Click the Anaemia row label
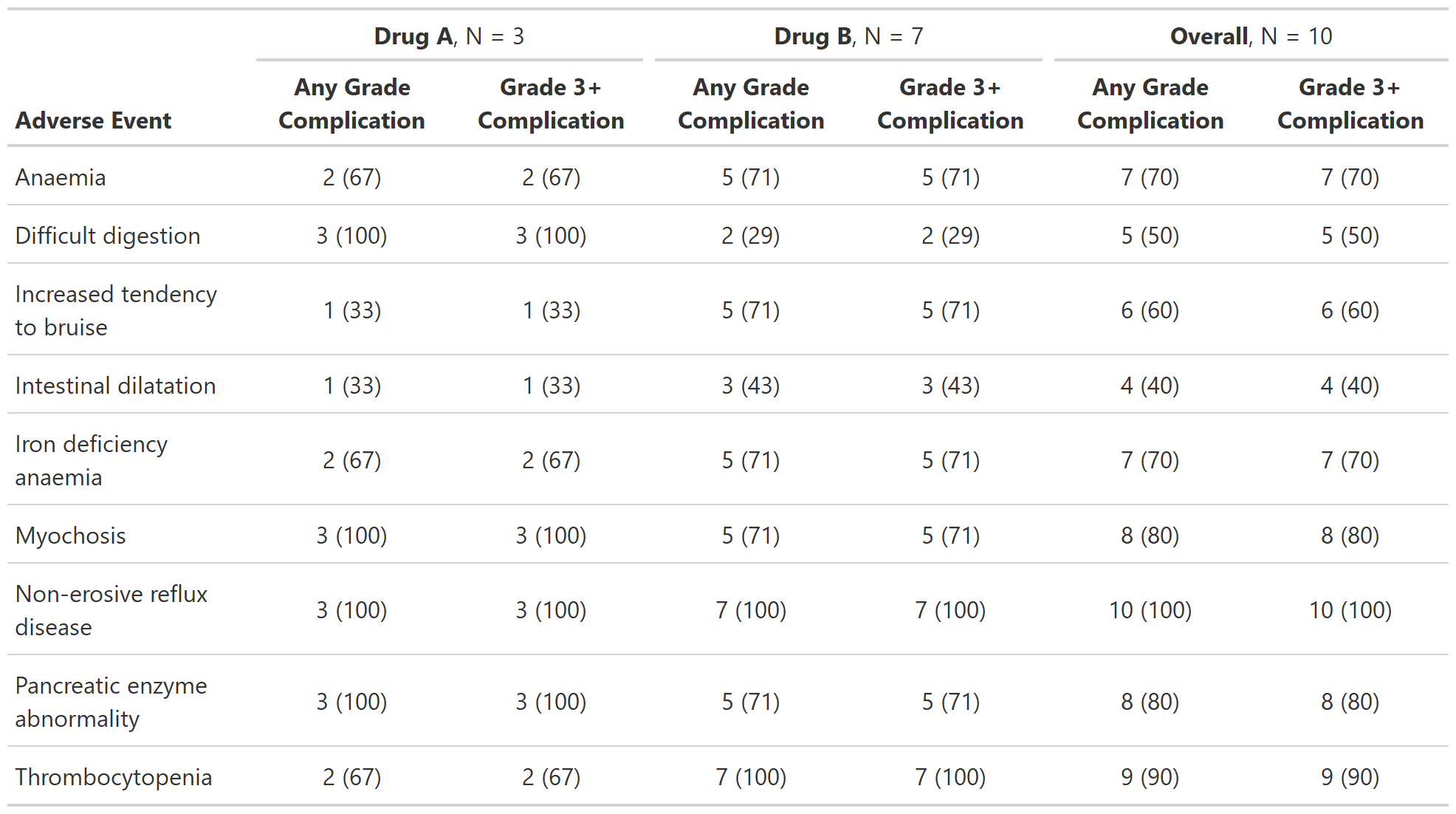 click(x=61, y=177)
